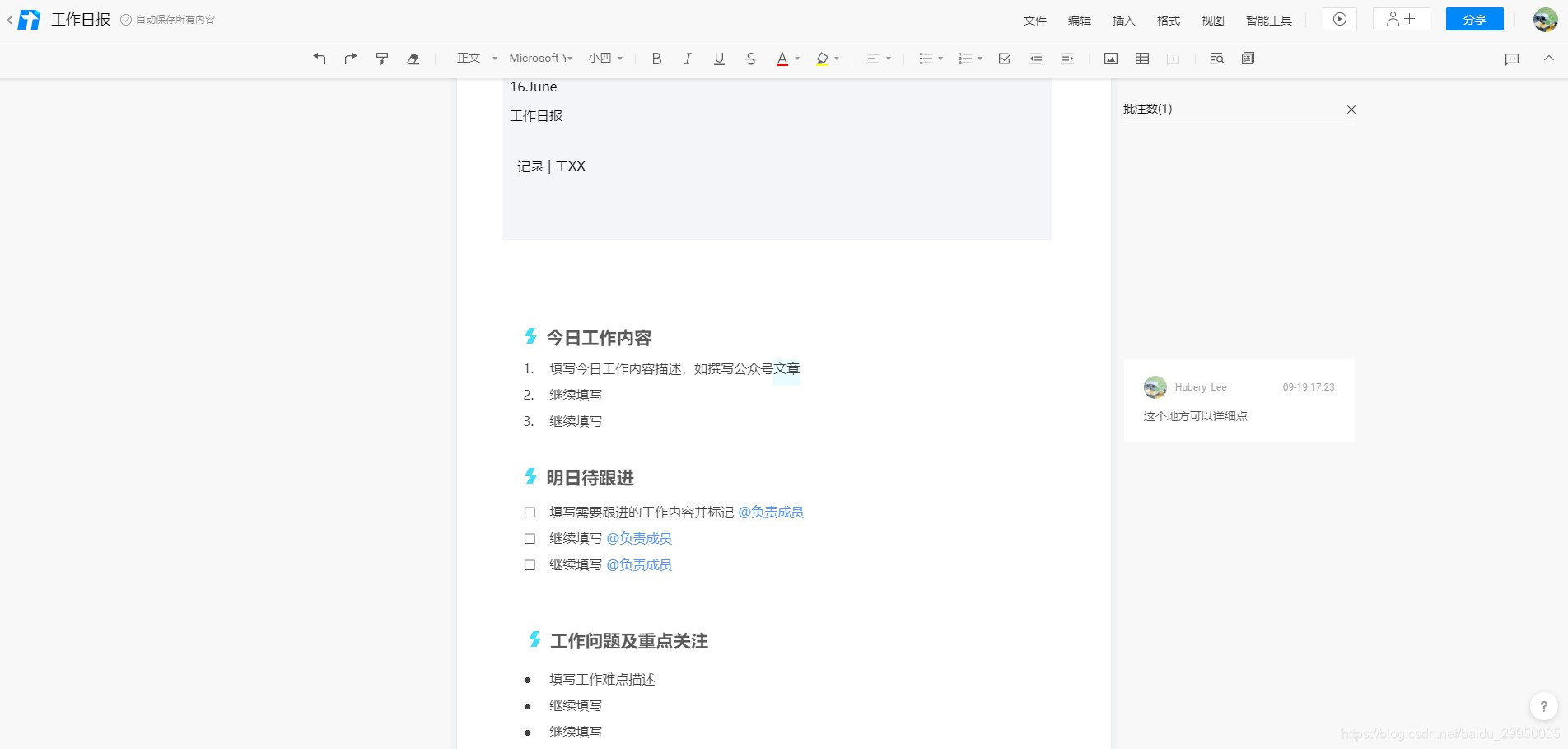
Task: Click the Tencent Docs logo
Action: (29, 20)
